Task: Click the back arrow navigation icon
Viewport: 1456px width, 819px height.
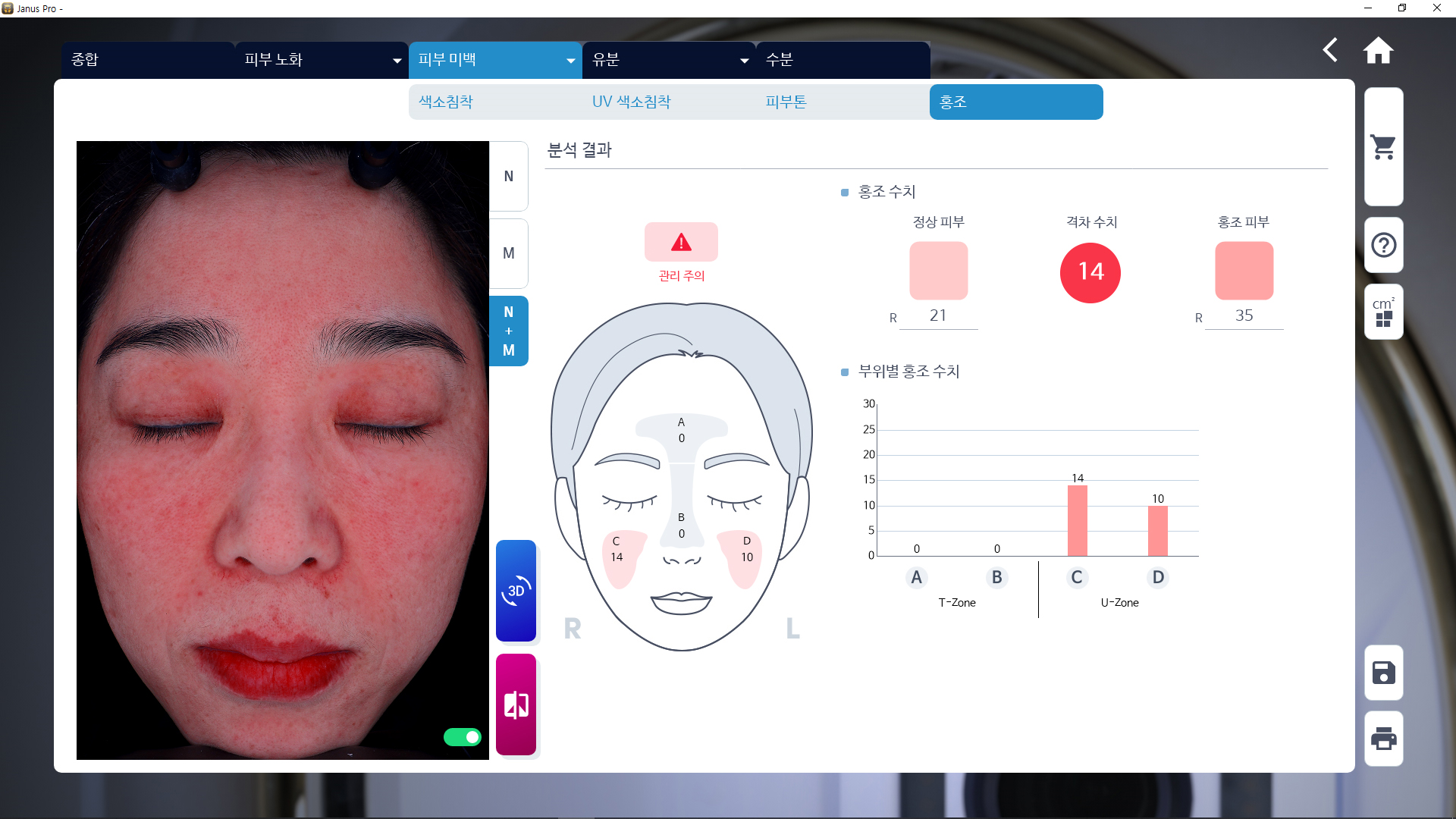Action: [1331, 50]
